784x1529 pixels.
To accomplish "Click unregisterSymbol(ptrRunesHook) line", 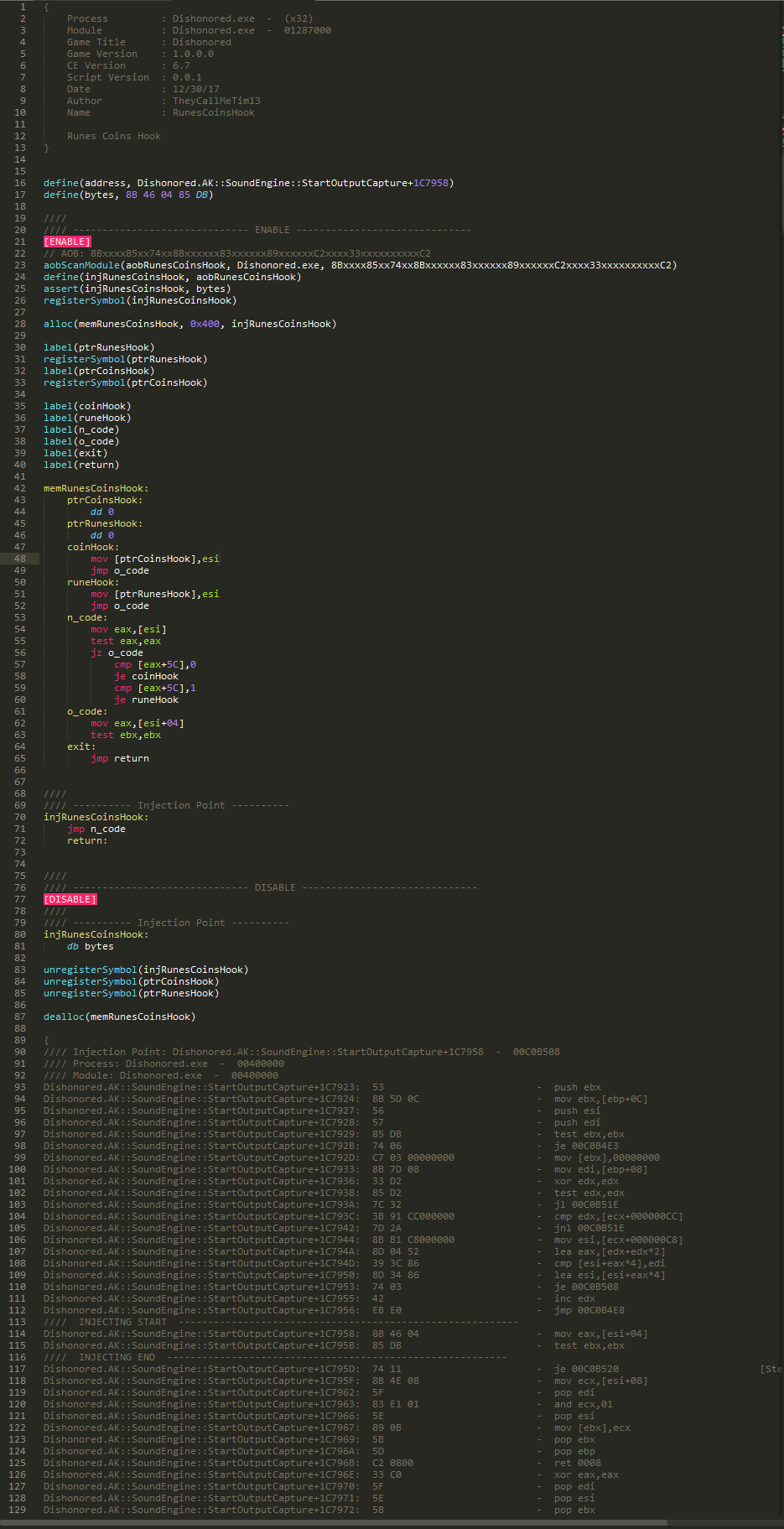I will 131,993.
